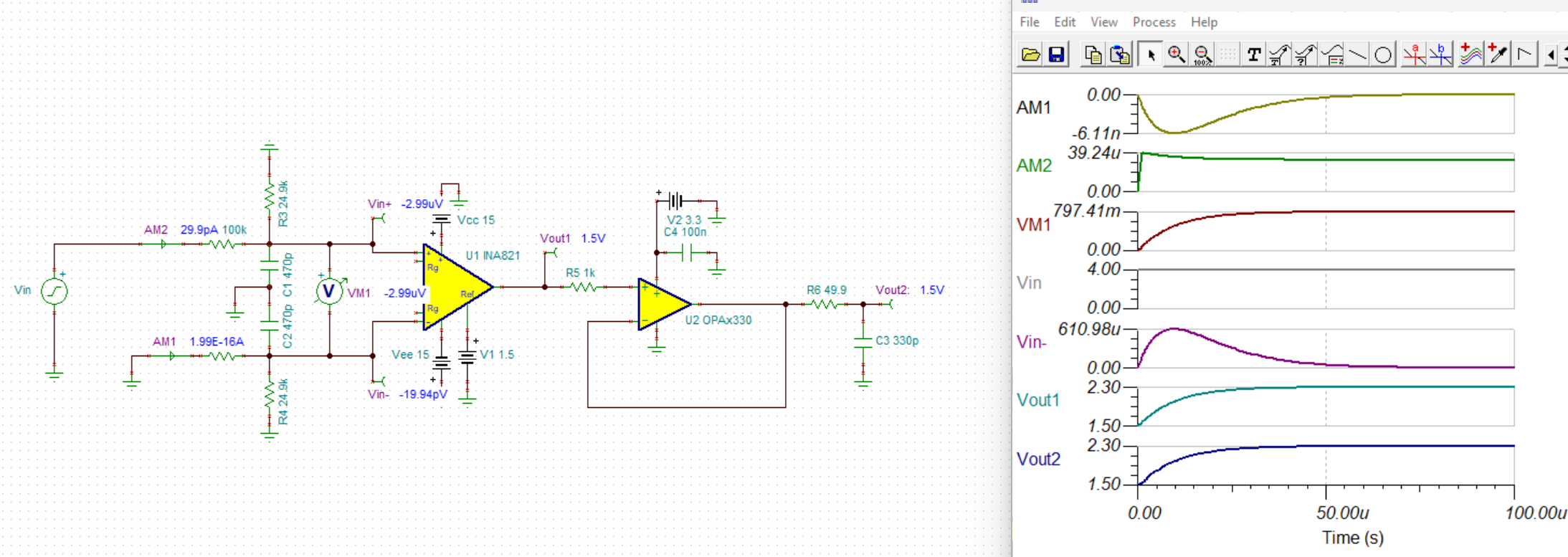The height and width of the screenshot is (557, 1568).
Task: Click the V2 3.3 battery label
Action: tap(684, 220)
